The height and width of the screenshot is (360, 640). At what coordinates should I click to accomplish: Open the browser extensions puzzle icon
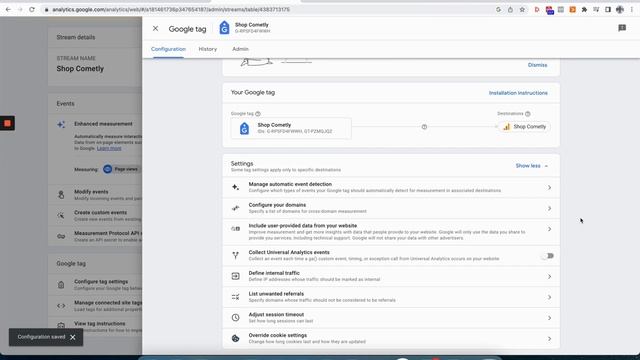[x=584, y=9]
